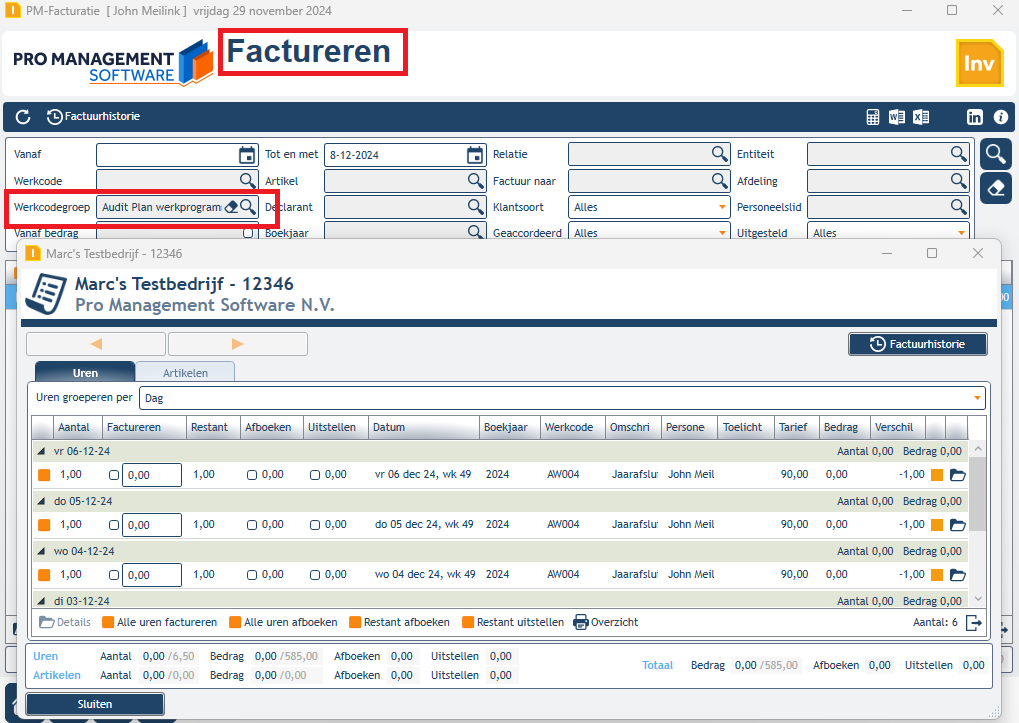Viewport: 1019px width, 723px height.
Task: Export to Word using the toolbar icon
Action: coord(897,117)
